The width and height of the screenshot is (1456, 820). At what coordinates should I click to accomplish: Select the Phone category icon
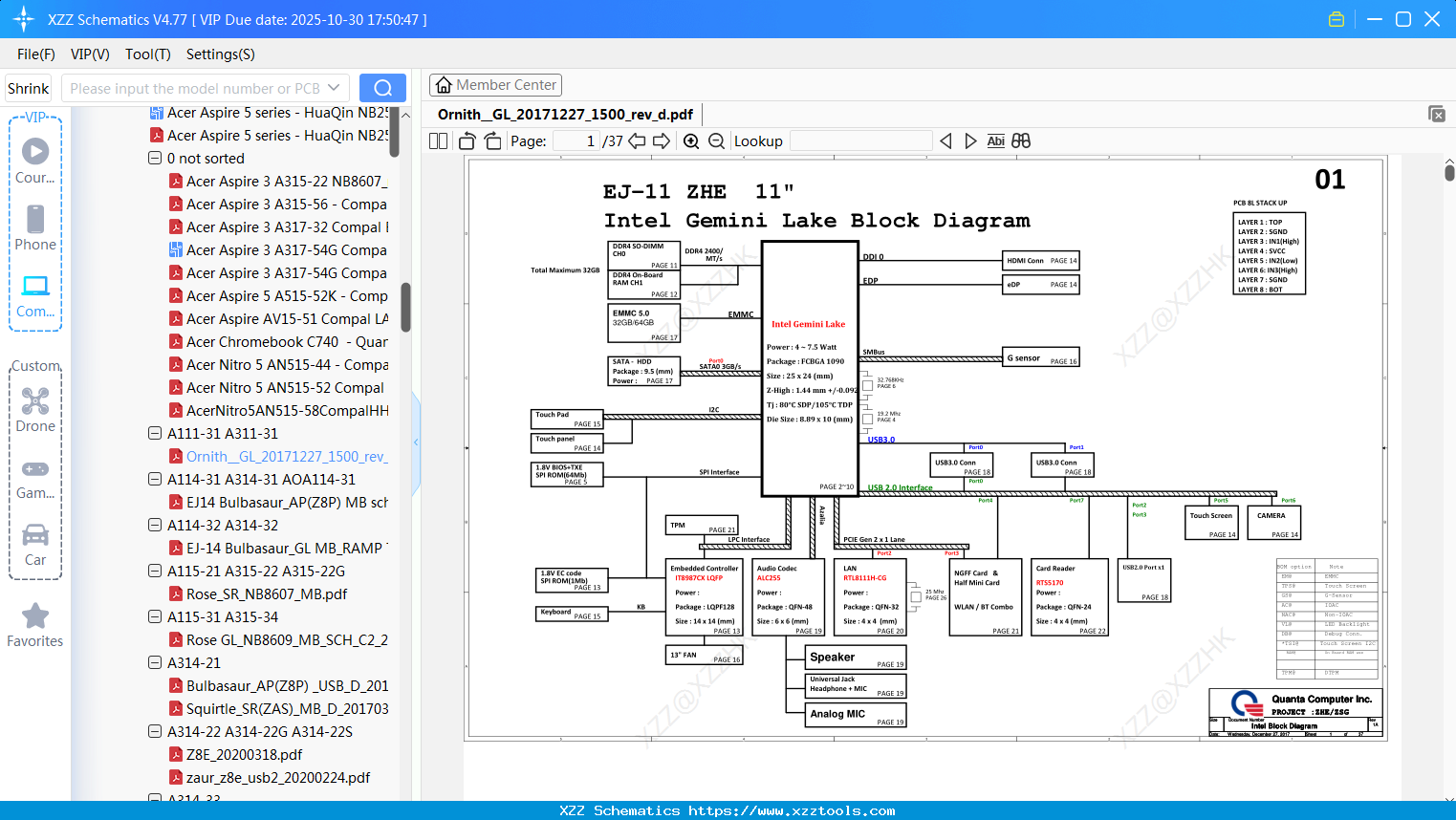point(35,228)
